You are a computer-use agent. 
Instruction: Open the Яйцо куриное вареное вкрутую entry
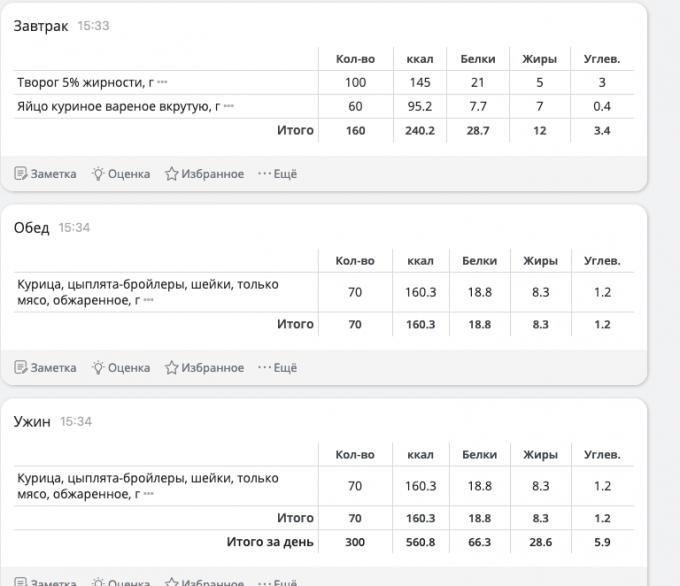click(117, 106)
